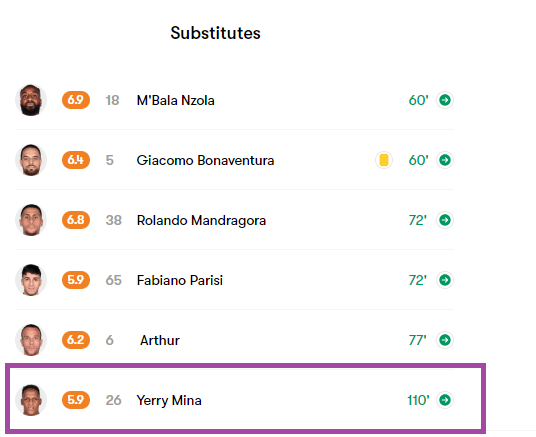Image resolution: width=536 pixels, height=437 pixels.
Task: Click Rolando Mandragora's substitution arrow icon
Action: pyautogui.click(x=445, y=220)
